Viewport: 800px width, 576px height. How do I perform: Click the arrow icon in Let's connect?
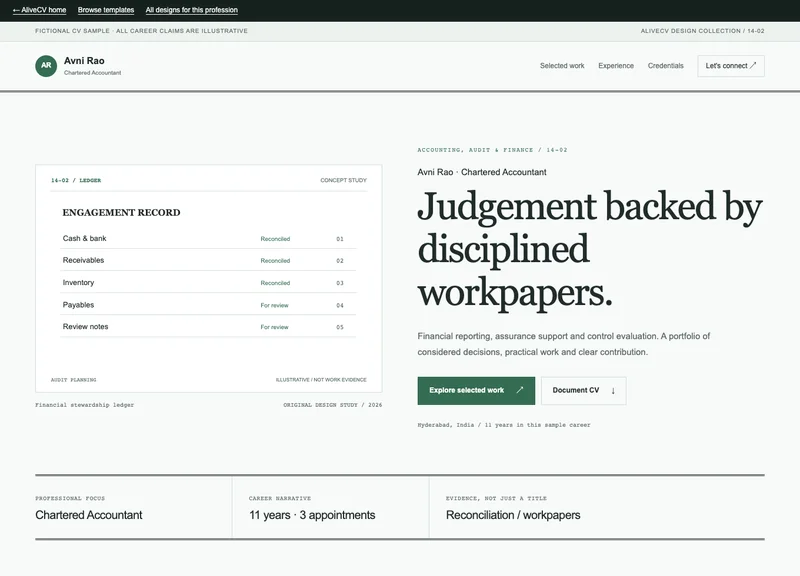pos(753,65)
